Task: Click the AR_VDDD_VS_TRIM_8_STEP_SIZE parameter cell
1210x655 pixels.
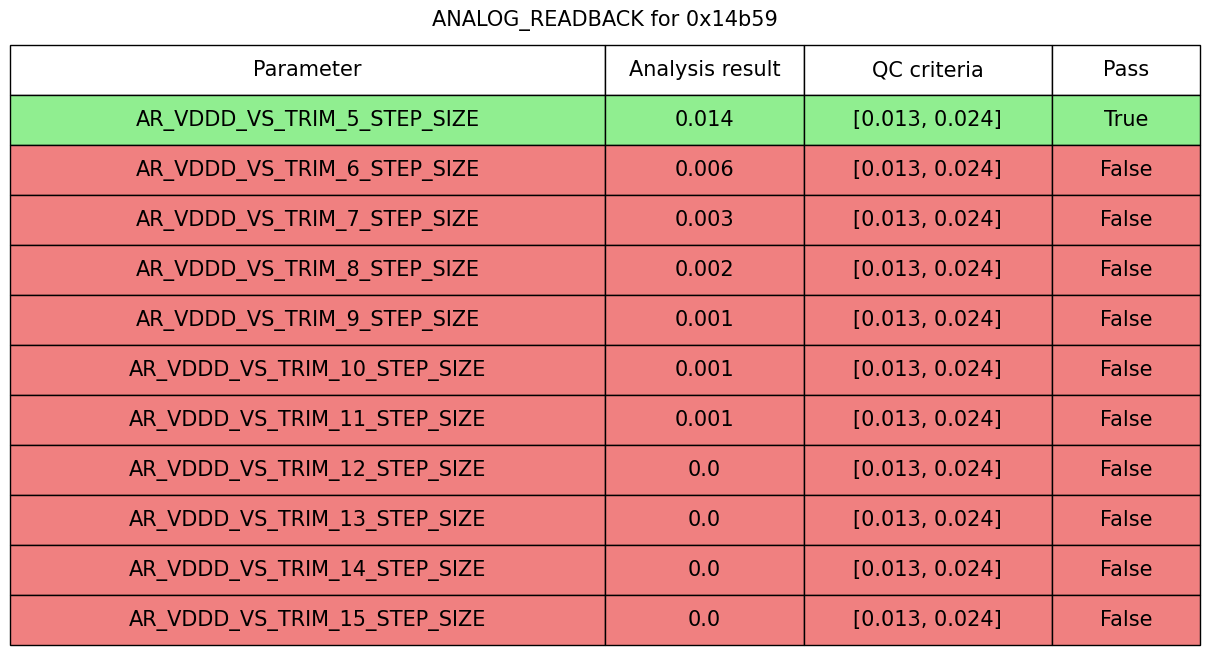Action: tap(307, 270)
